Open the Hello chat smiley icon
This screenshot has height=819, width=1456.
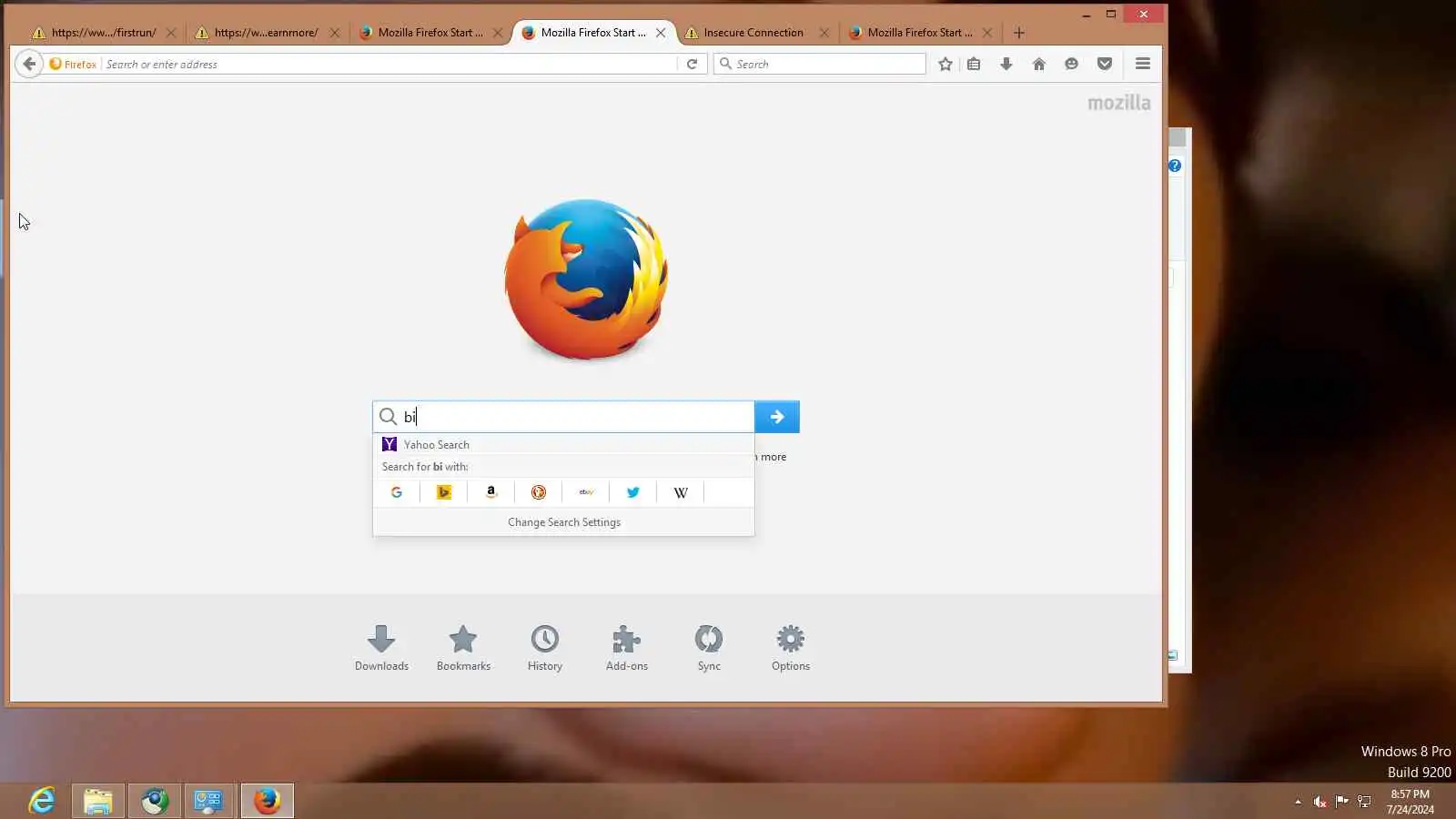1071,64
